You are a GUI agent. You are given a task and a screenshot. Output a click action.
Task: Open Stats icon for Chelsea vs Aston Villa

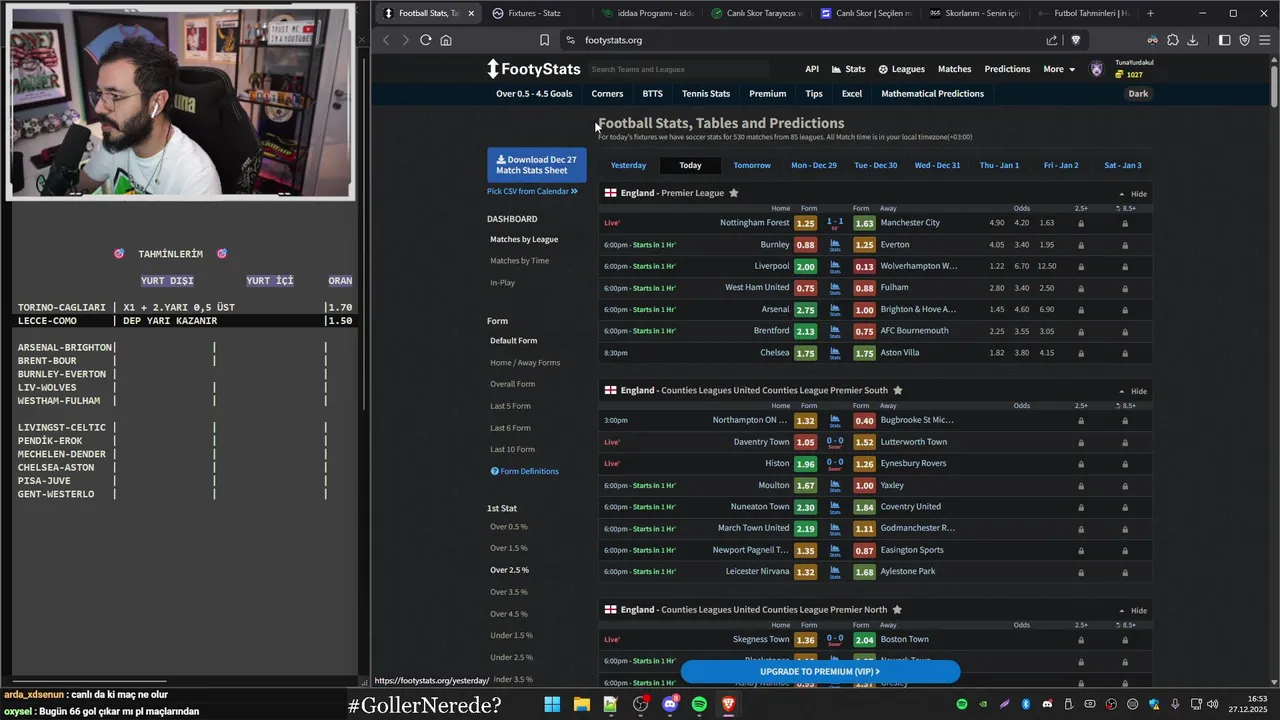click(x=835, y=353)
